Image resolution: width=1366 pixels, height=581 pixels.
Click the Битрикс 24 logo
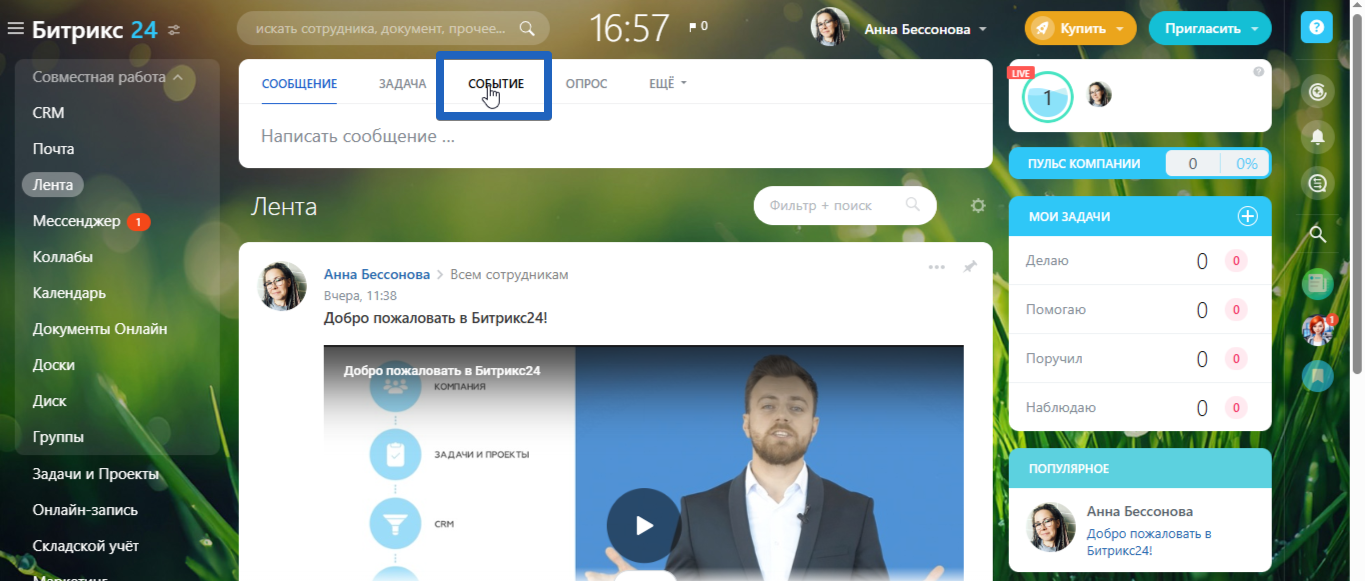94,29
